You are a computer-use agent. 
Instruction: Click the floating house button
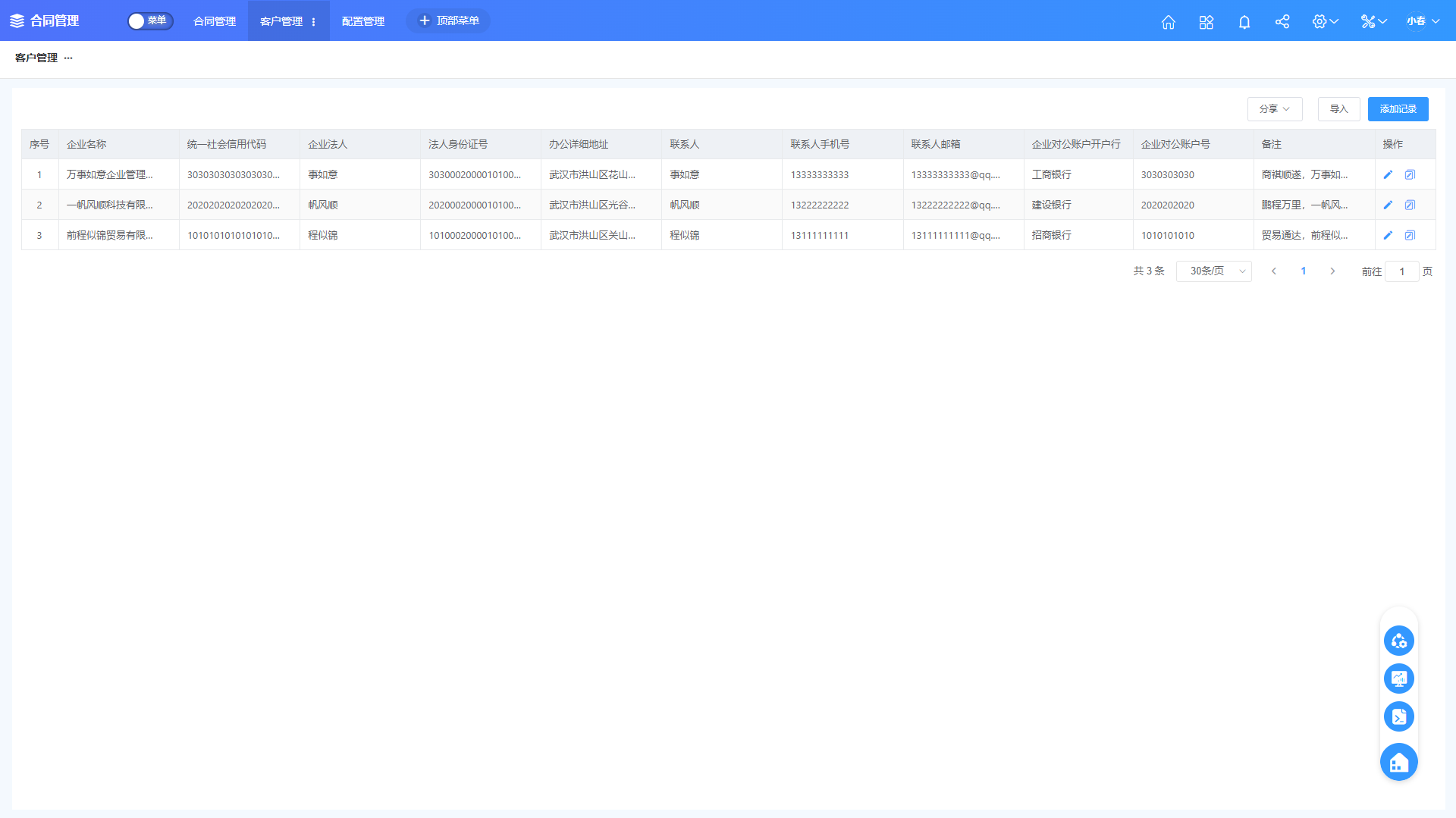1398,762
